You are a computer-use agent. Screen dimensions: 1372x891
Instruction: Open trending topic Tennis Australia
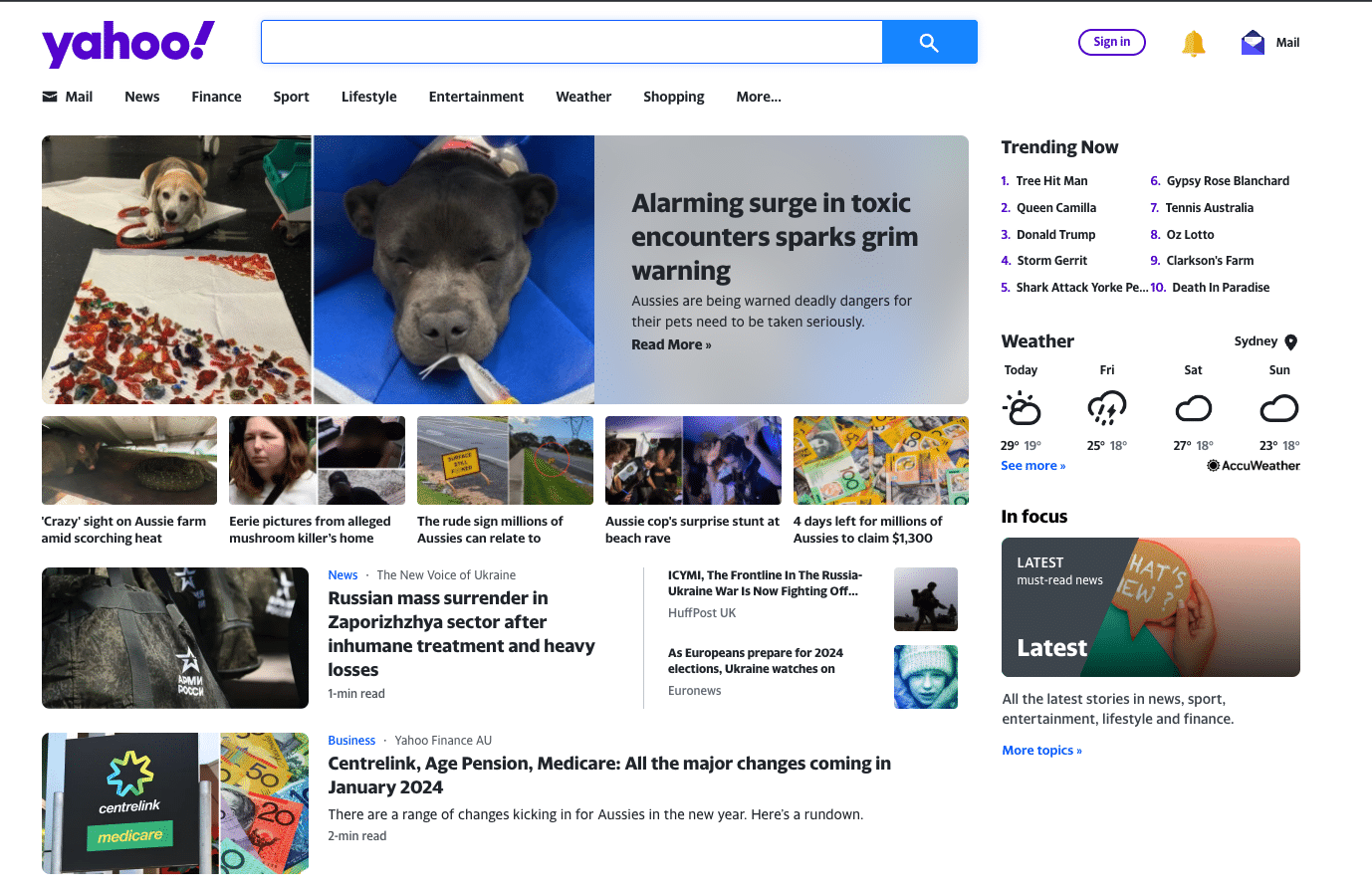1209,208
